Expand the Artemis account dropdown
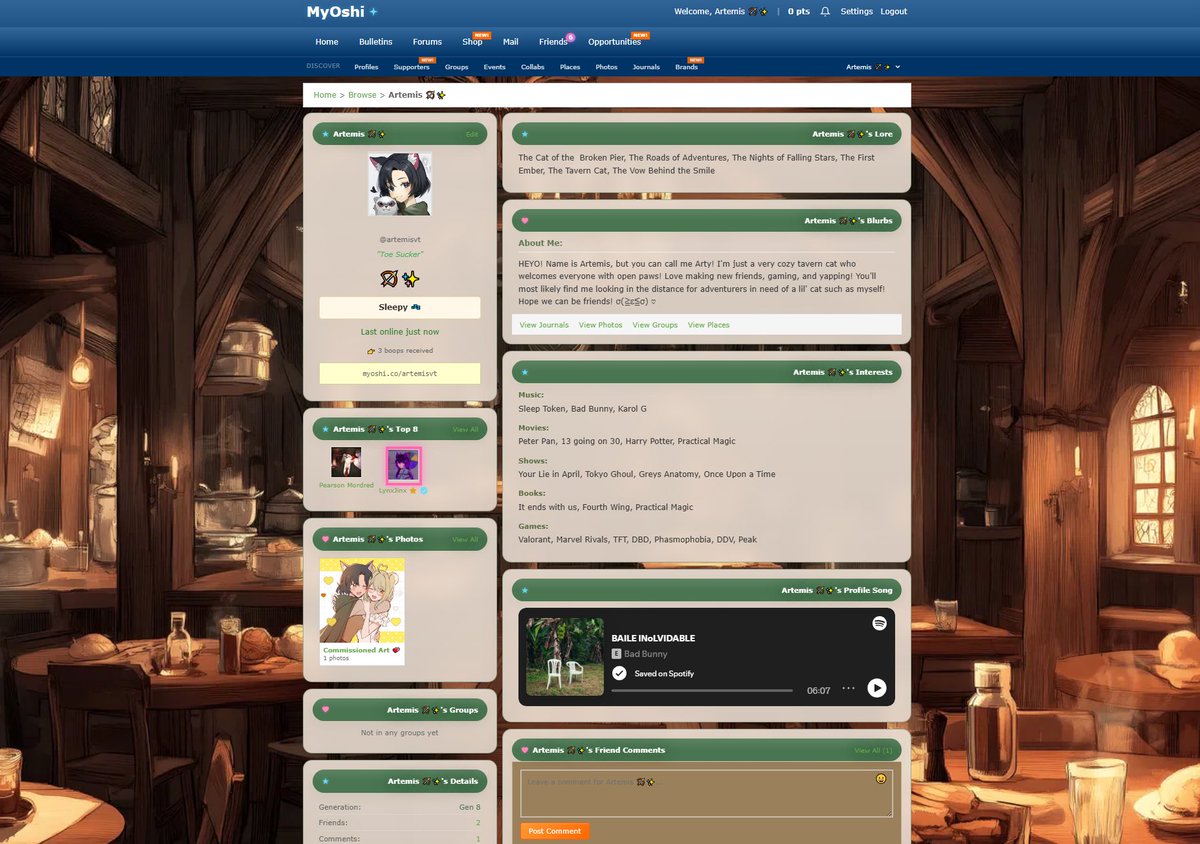Screen dimensions: 1200x844 [x=873, y=67]
